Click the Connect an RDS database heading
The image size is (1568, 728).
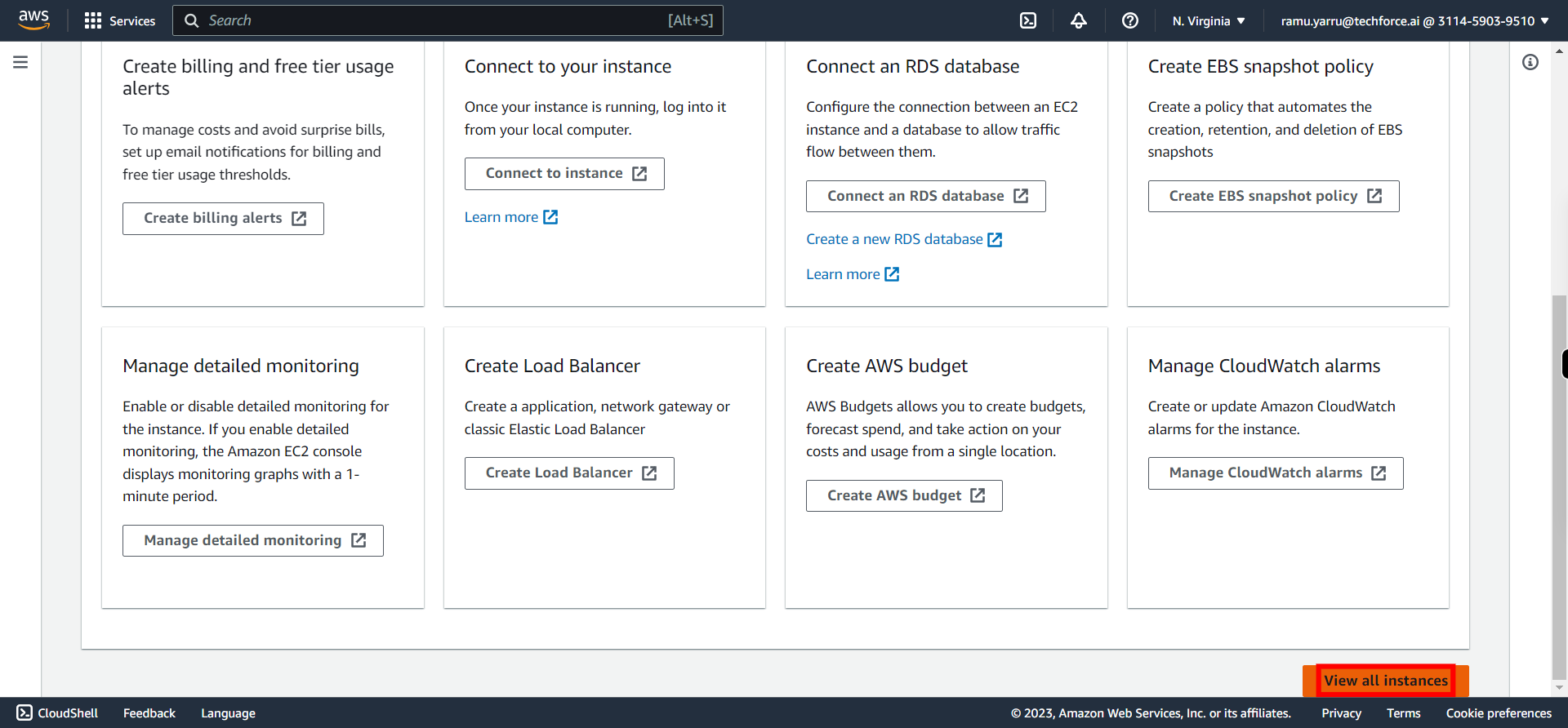tap(912, 67)
